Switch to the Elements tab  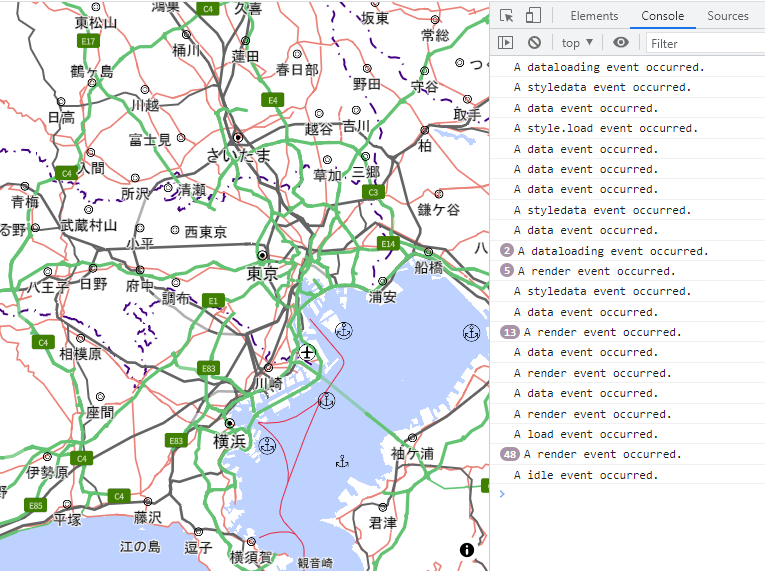point(594,16)
